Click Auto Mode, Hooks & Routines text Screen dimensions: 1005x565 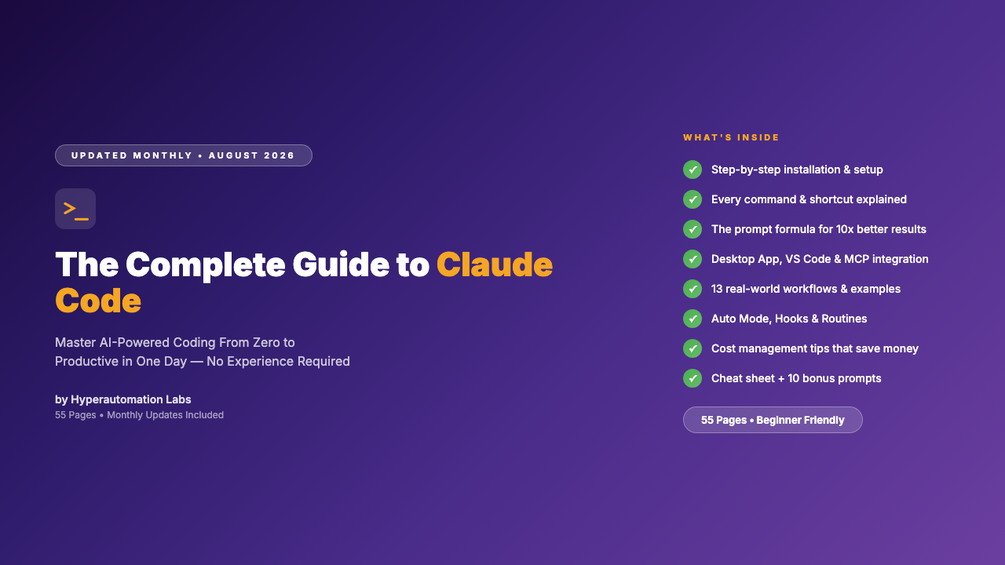click(789, 318)
